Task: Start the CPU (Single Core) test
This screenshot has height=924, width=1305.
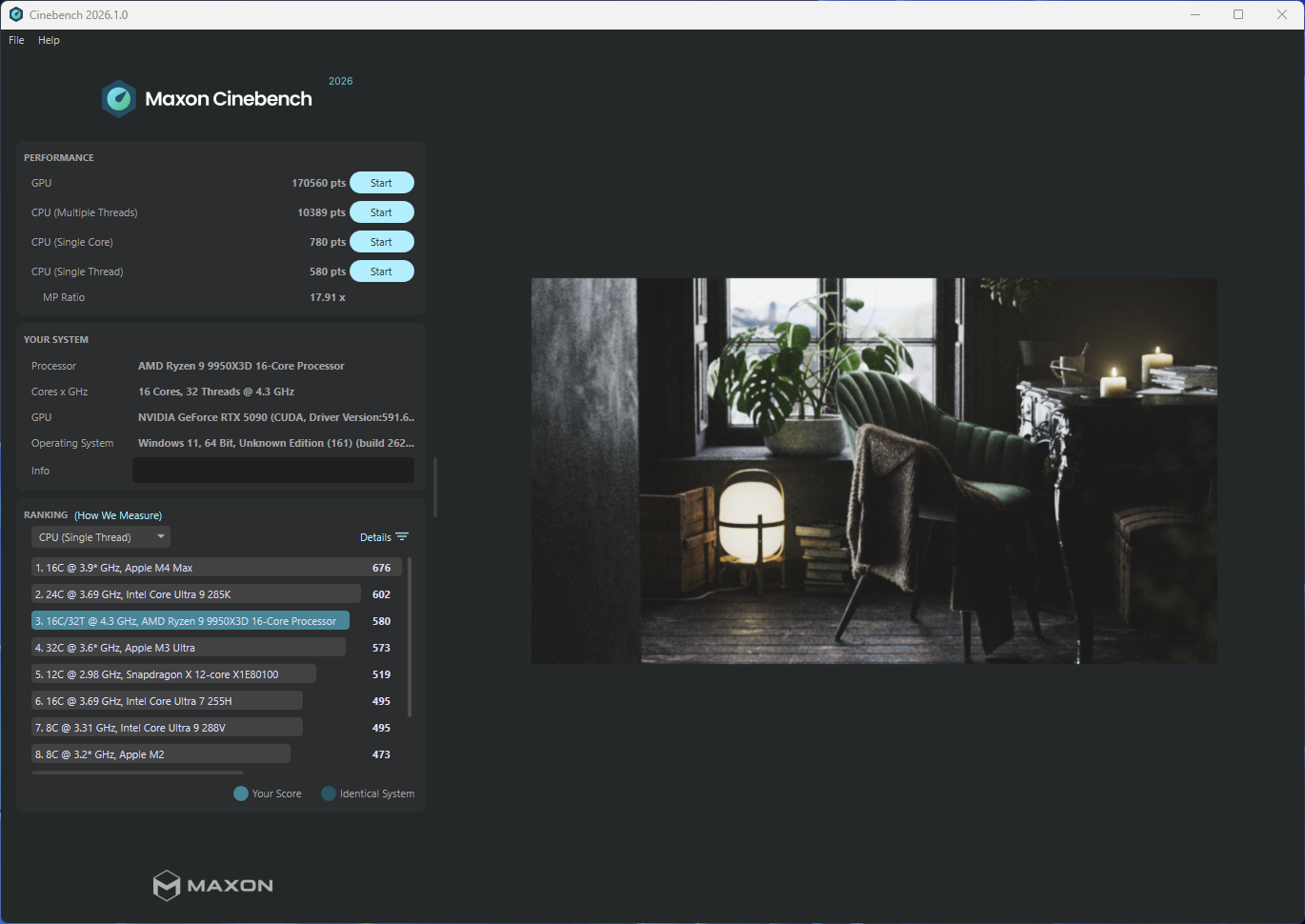Action: 381,242
